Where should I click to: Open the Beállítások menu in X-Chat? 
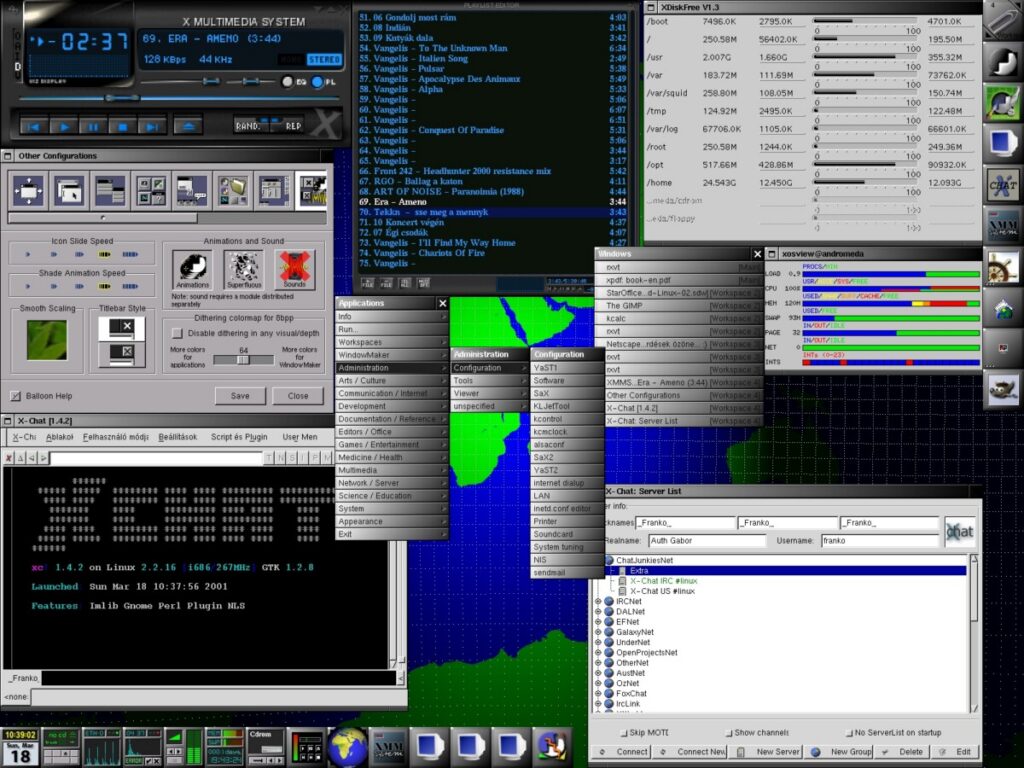pyautogui.click(x=180, y=437)
